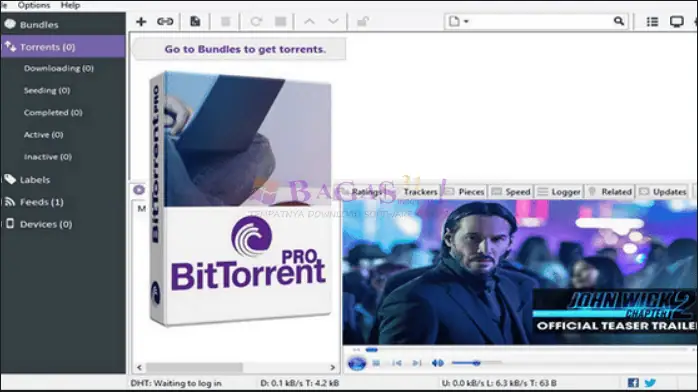Click horizontal scrollbar left arrow
Screen dimensions: 698x392
click(x=139, y=368)
